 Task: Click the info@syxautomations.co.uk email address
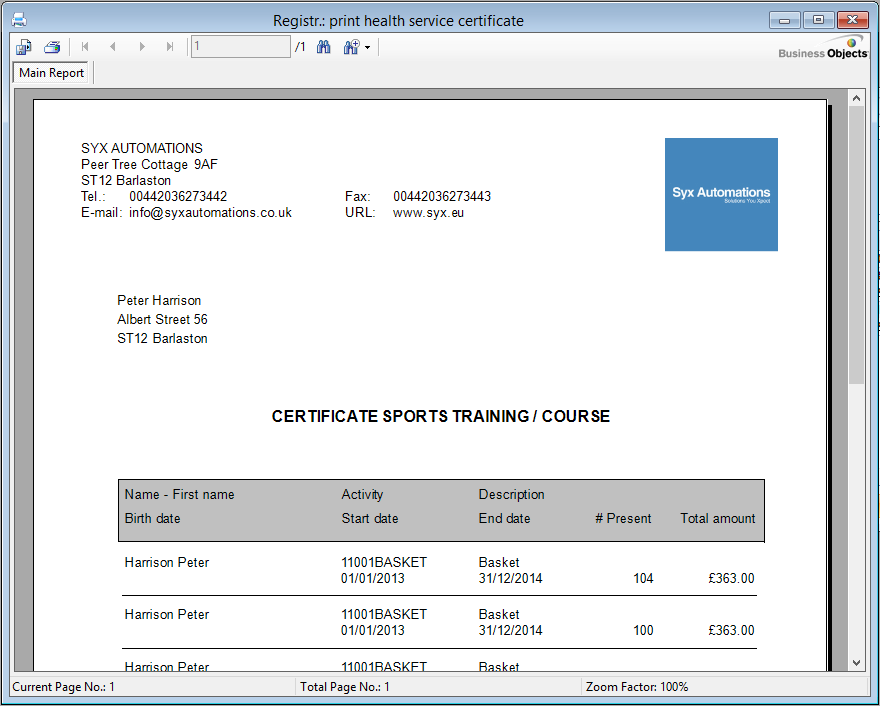(x=210, y=212)
